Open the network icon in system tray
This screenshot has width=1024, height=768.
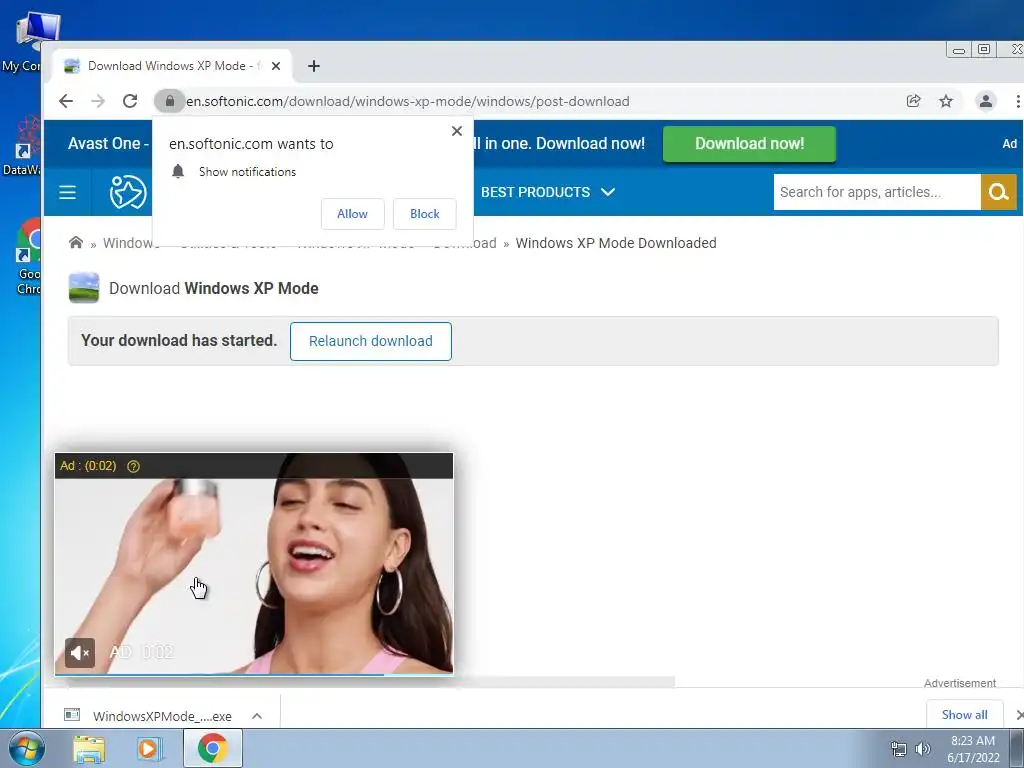tap(899, 749)
